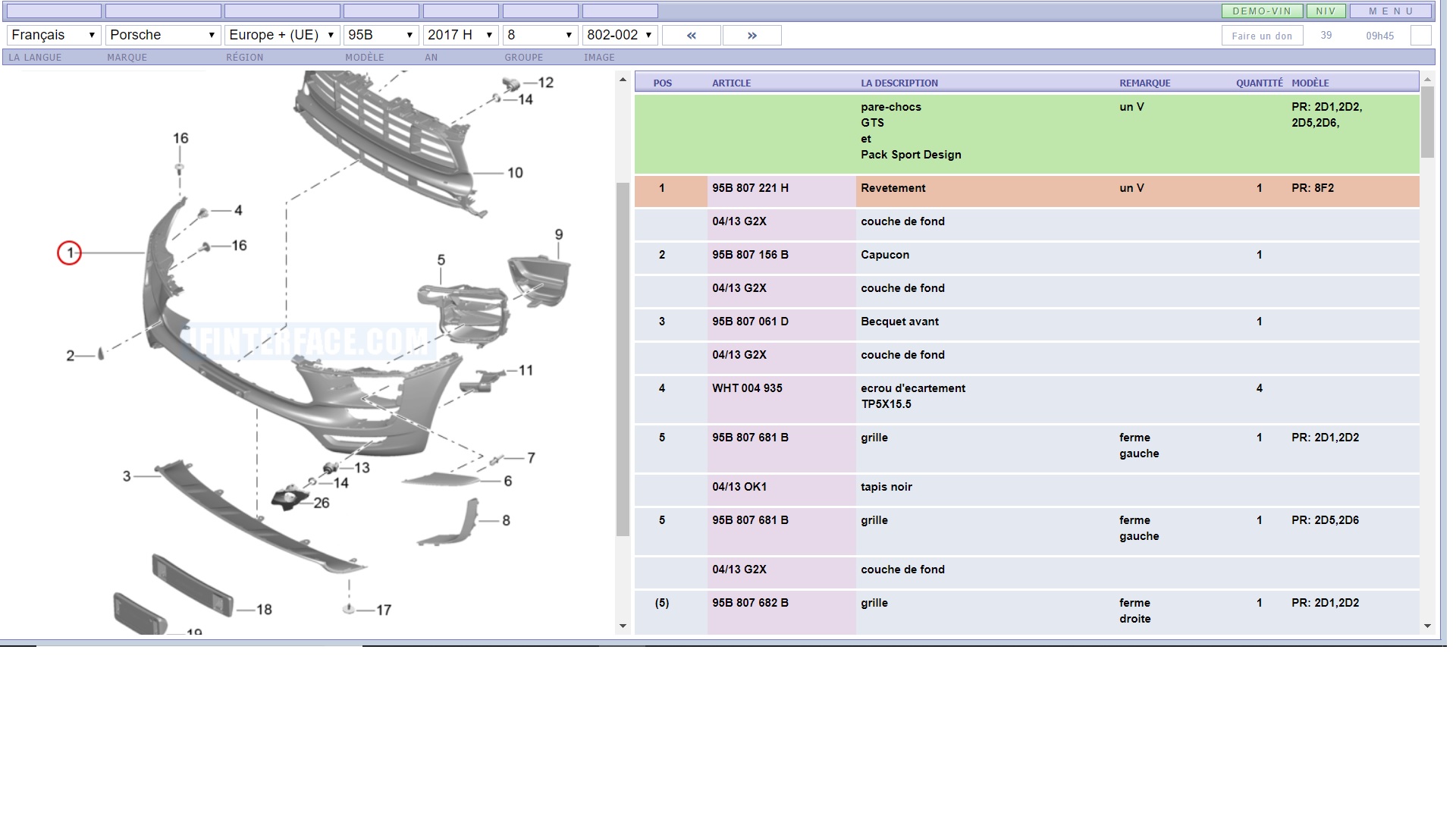Viewport: 1456px width, 819px height.
Task: Open the Porsche brand dropdown
Action: [x=162, y=35]
